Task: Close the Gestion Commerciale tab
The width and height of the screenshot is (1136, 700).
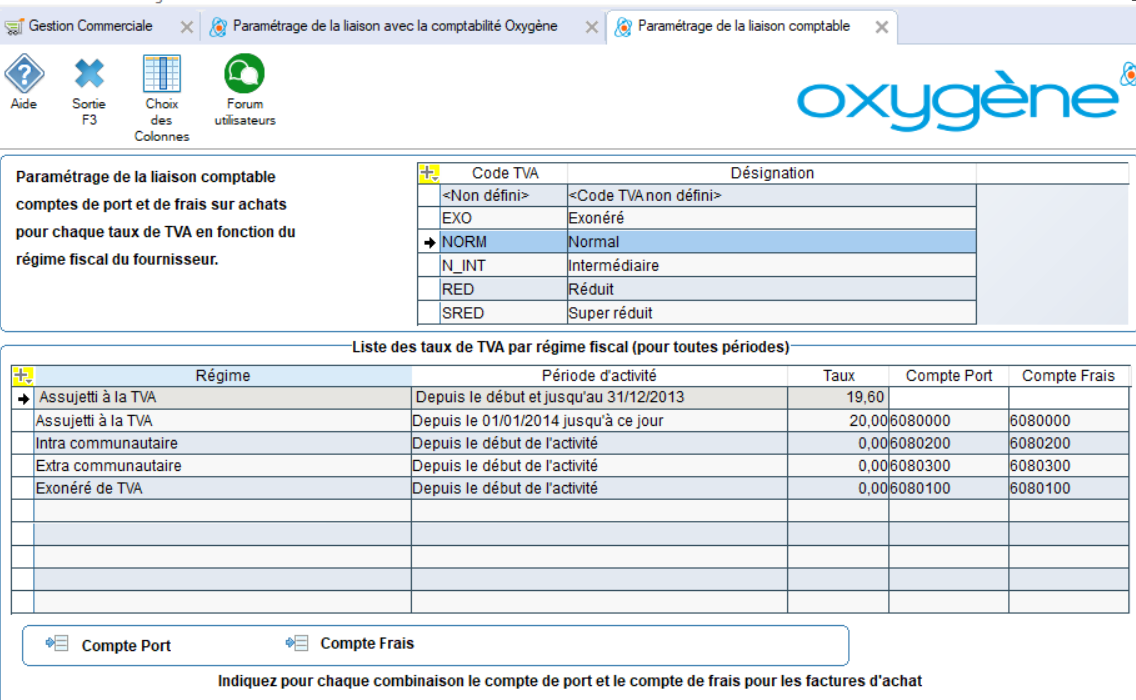Action: pyautogui.click(x=186, y=27)
